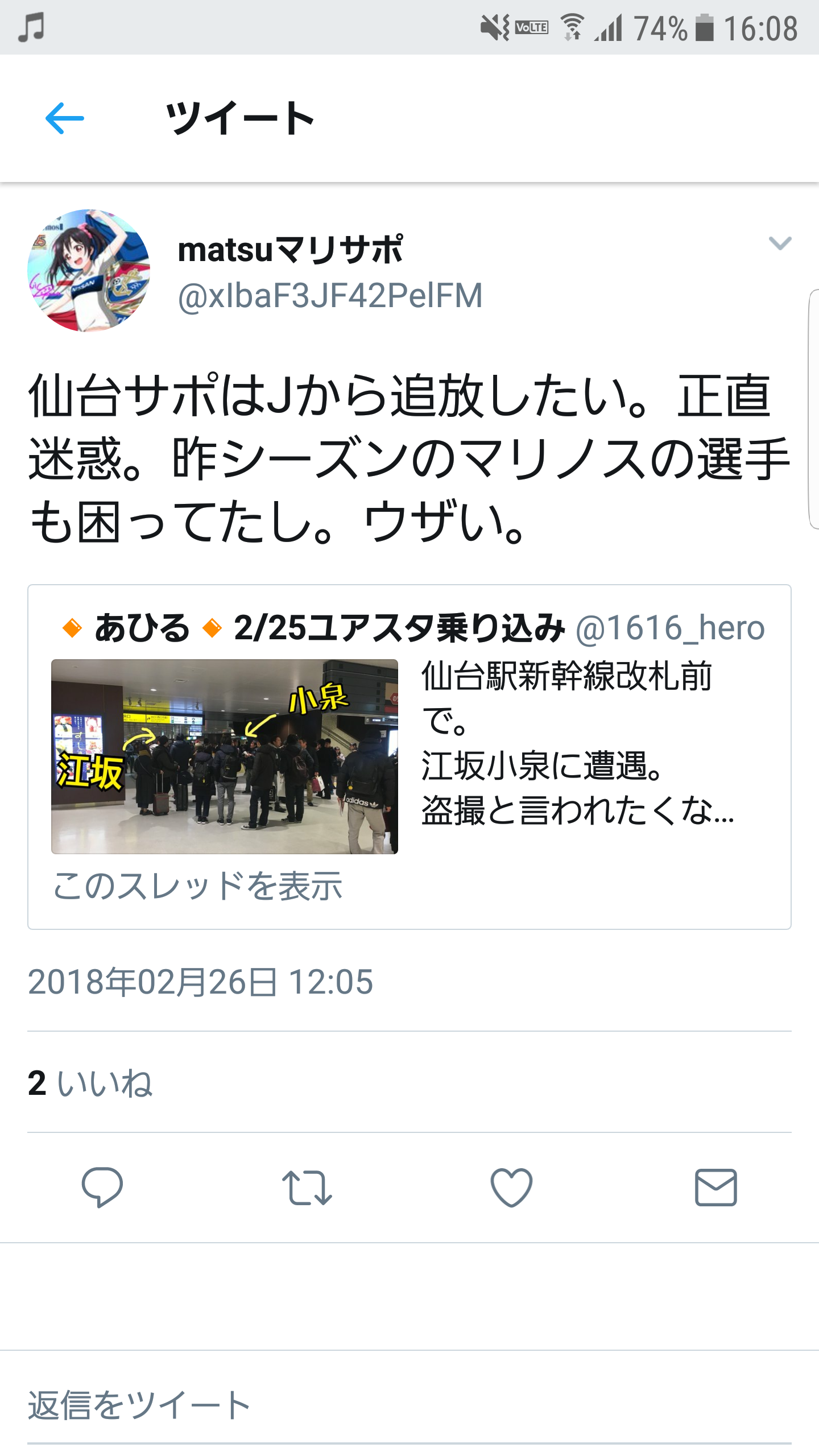
Task: Tap このスレッドを表示 link
Action: (x=197, y=886)
